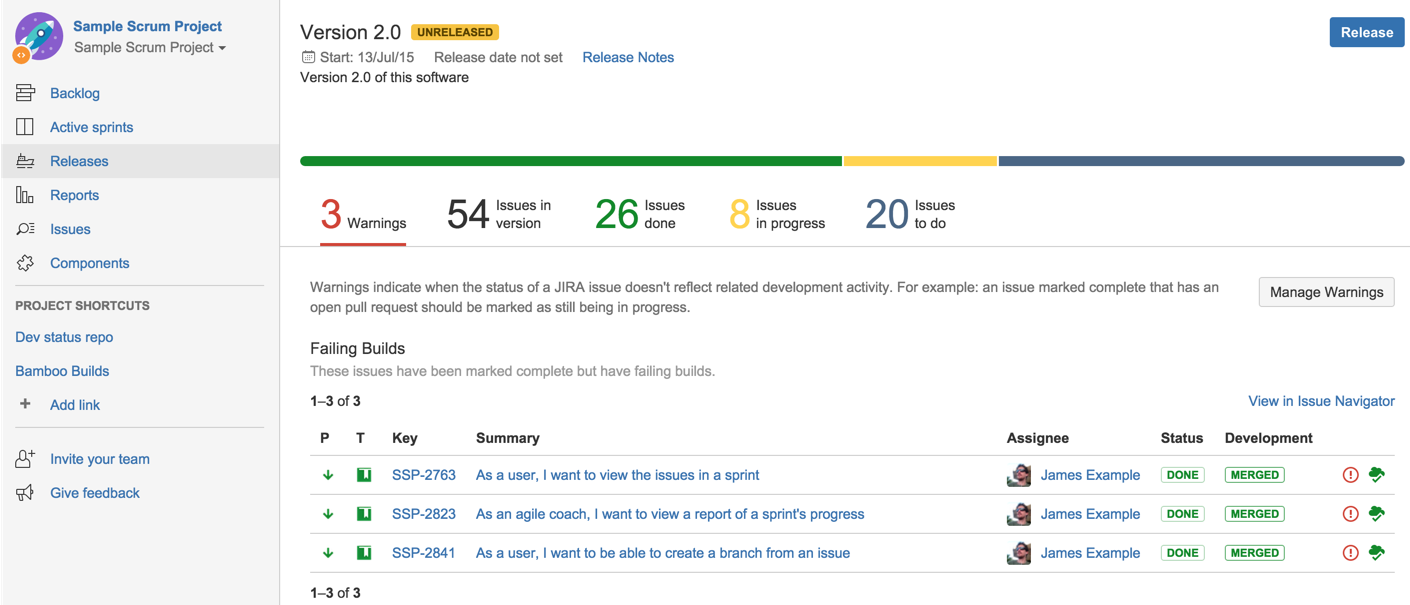Click green build icon for SSP-2841
The height and width of the screenshot is (605, 1410).
(1377, 553)
